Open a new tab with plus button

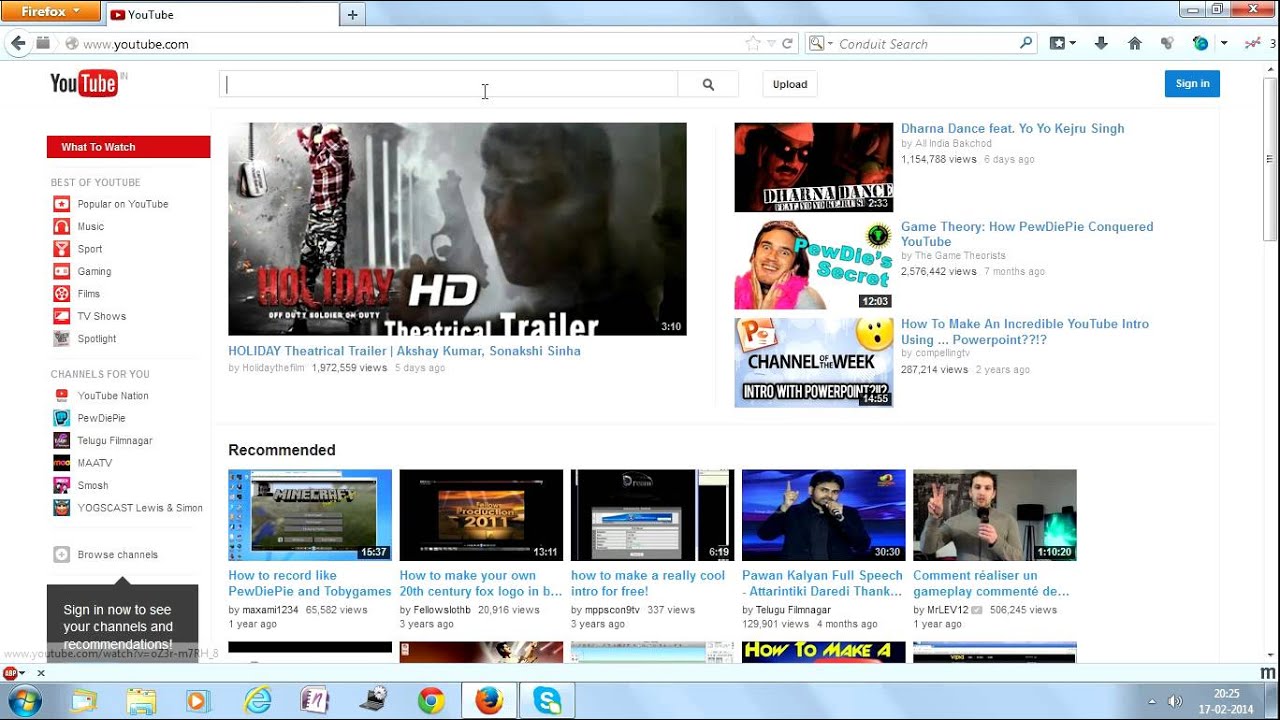[x=352, y=14]
